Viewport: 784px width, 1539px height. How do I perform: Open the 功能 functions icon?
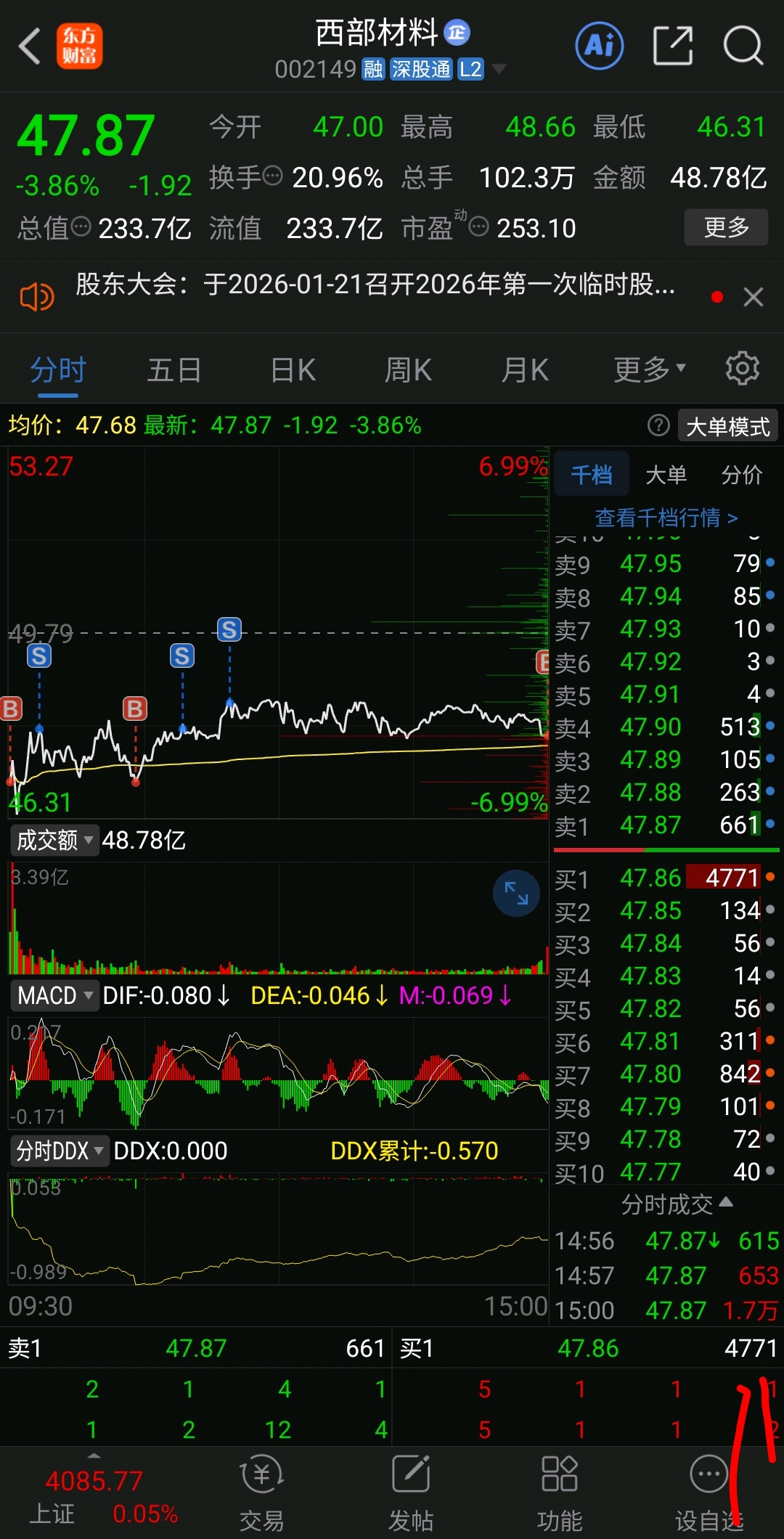560,1494
